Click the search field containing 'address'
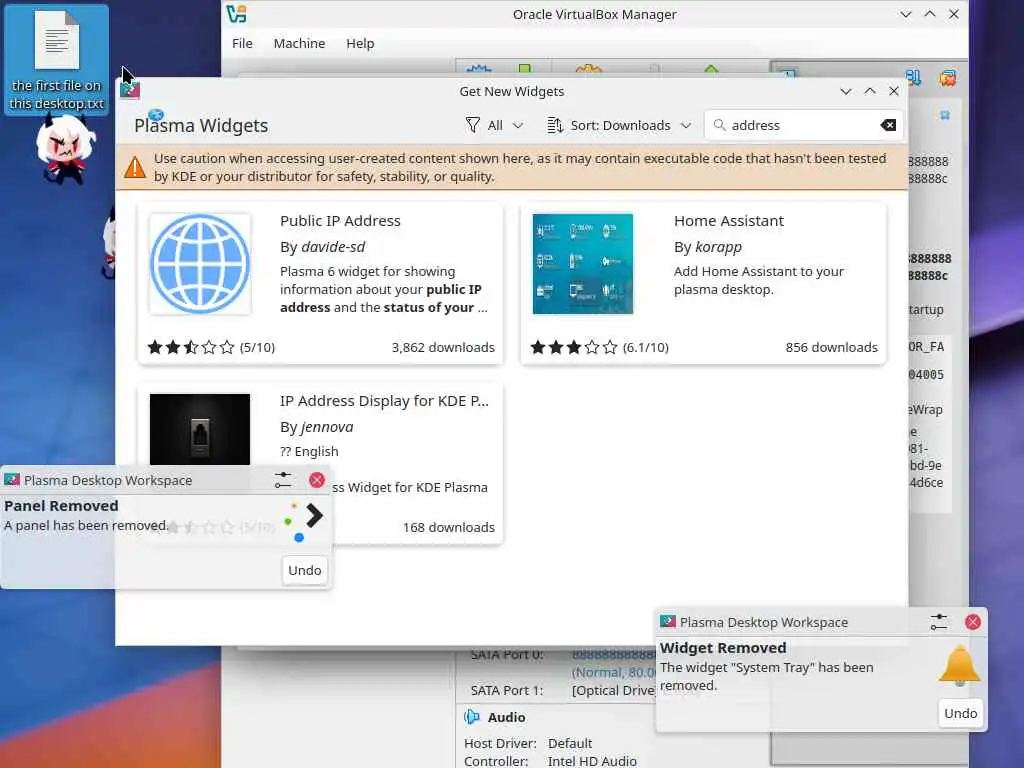 pos(803,125)
